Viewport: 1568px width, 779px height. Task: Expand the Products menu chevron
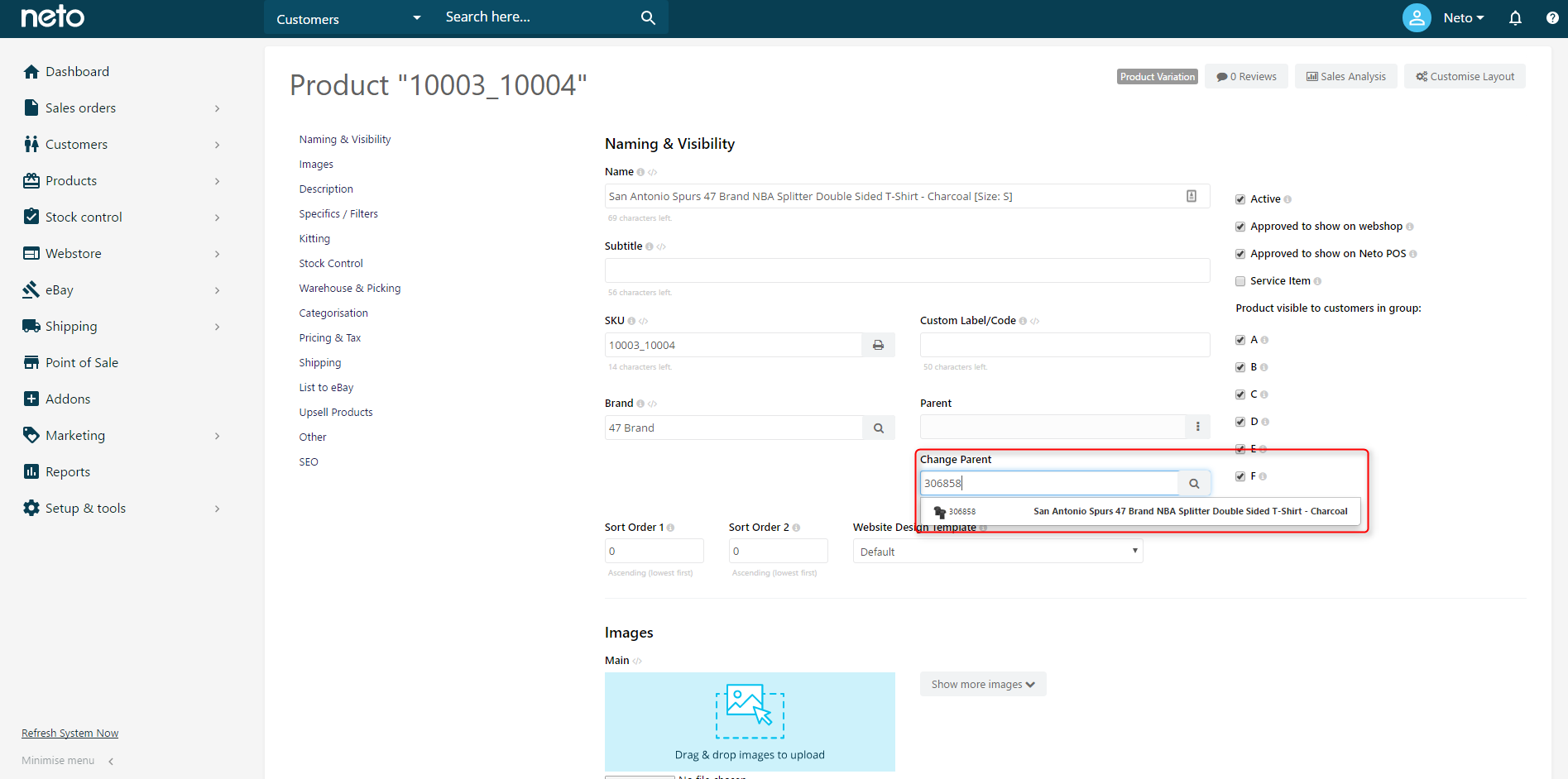coord(218,181)
